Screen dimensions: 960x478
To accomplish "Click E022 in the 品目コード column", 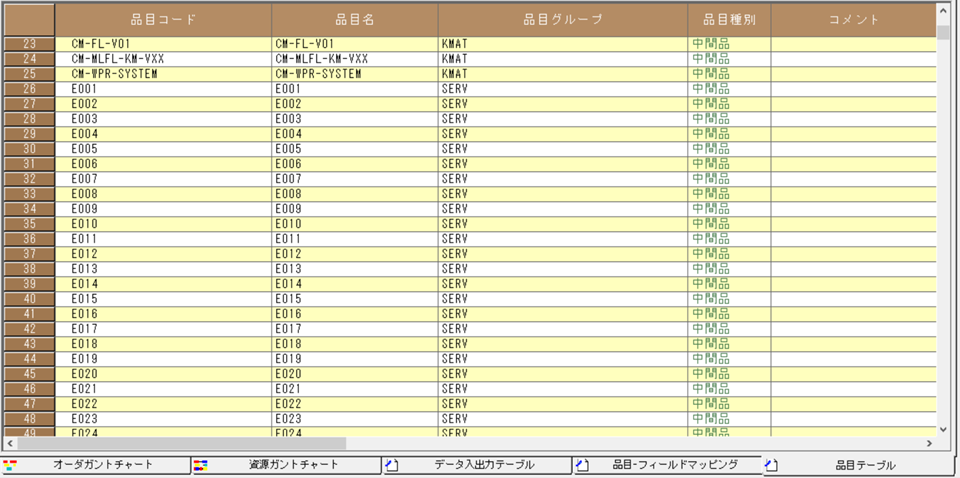I will [x=163, y=404].
